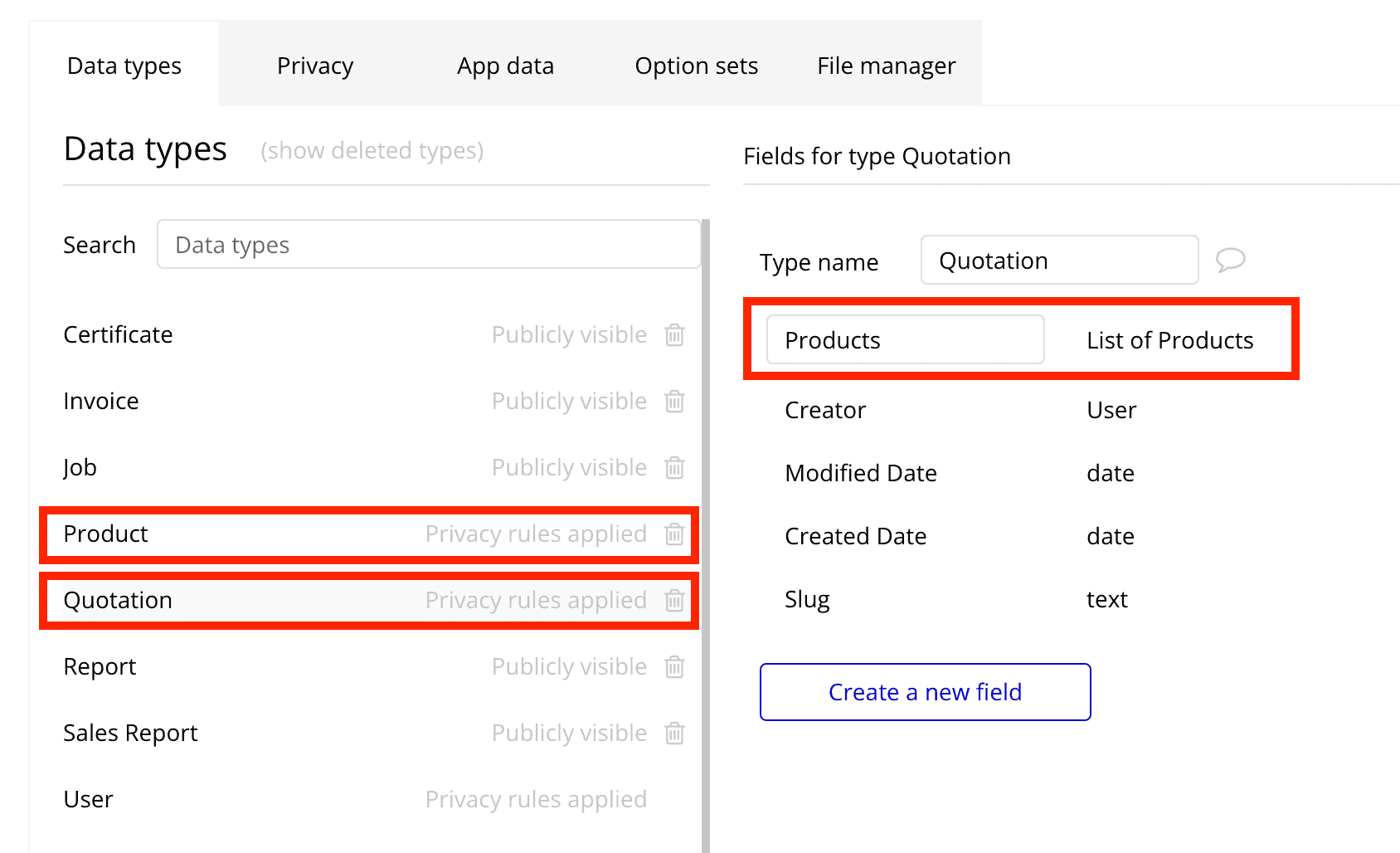The width and height of the screenshot is (1400, 853).
Task: Click the Products field name box
Action: [x=905, y=340]
